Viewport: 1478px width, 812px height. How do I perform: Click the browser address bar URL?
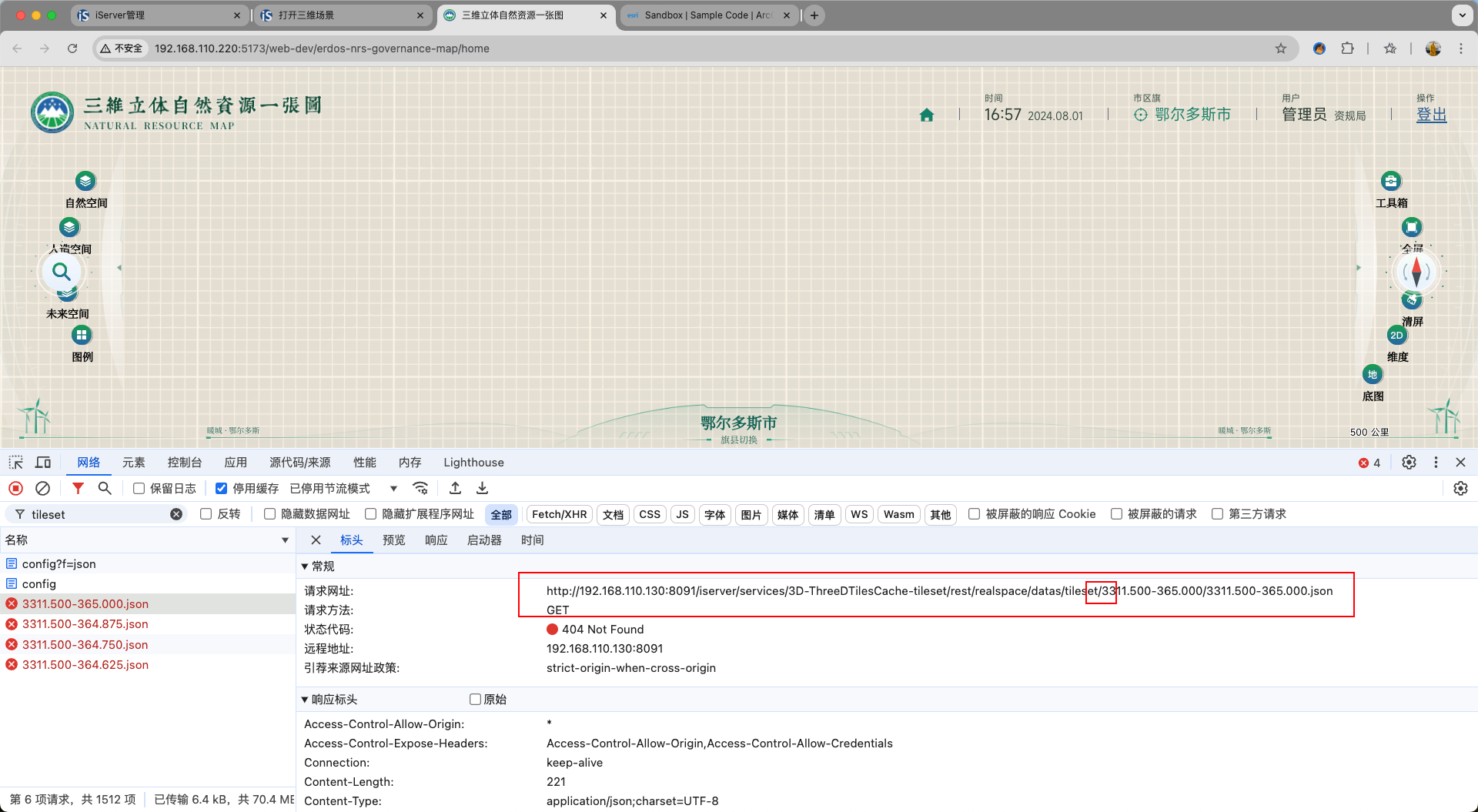point(322,48)
